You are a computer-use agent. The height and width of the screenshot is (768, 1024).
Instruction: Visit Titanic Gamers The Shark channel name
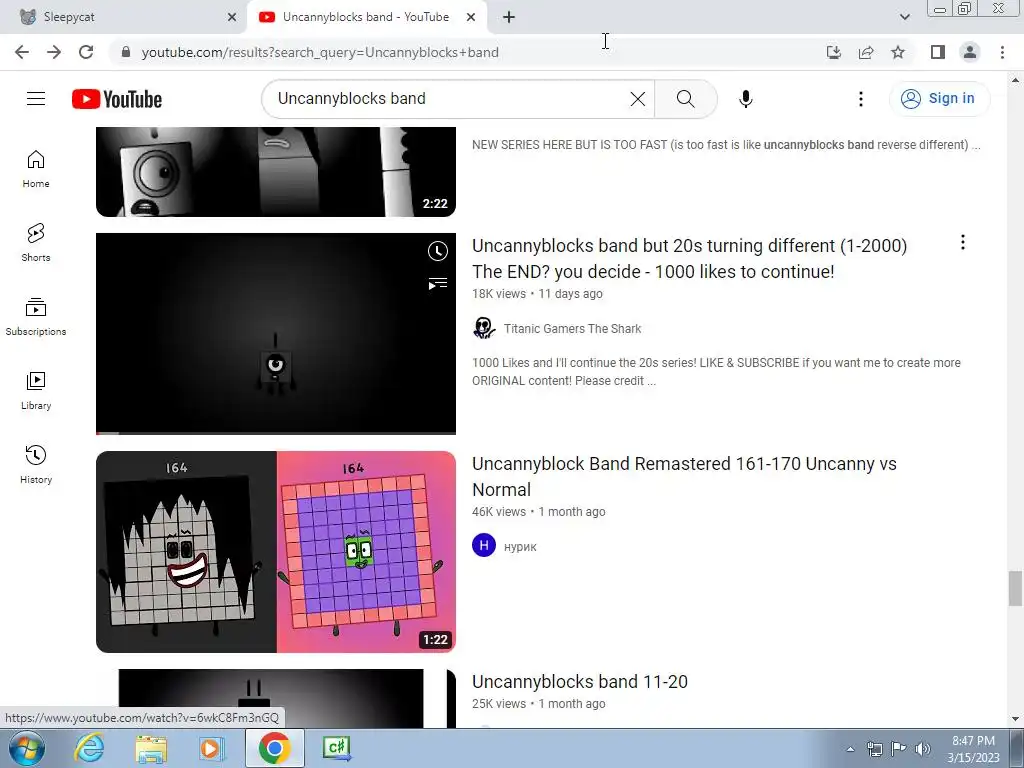coord(573,328)
